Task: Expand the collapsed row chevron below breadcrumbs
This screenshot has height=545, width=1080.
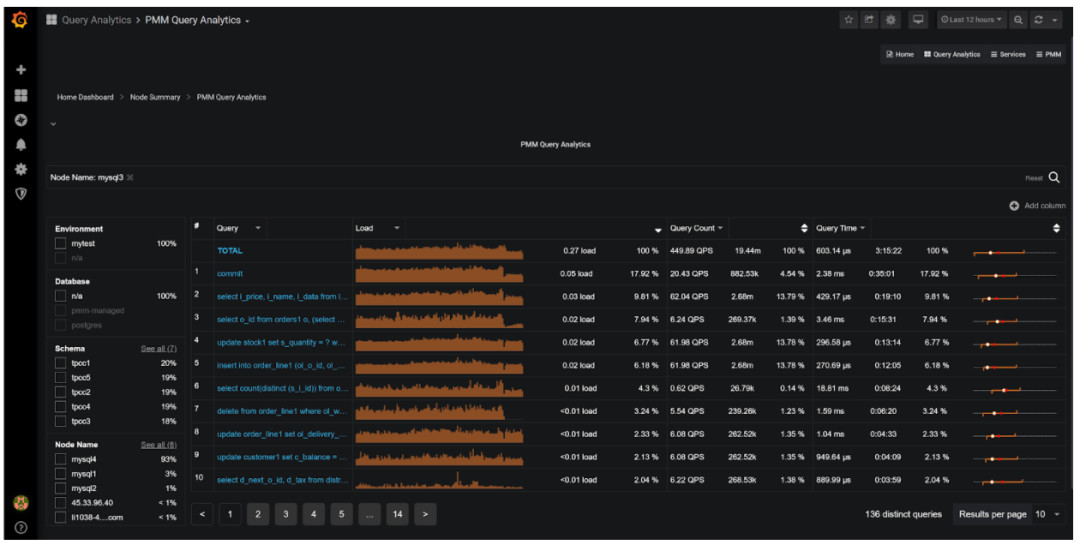Action: click(53, 124)
